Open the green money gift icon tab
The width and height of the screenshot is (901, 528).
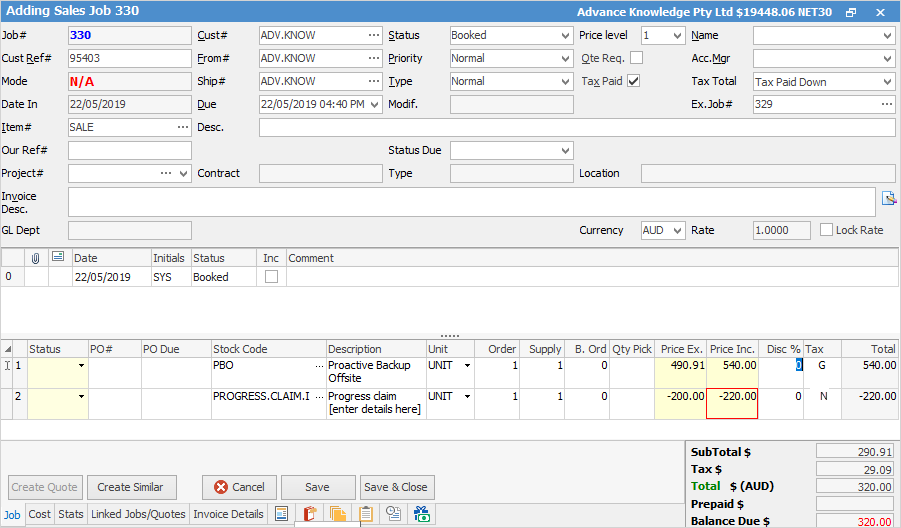tap(421, 514)
